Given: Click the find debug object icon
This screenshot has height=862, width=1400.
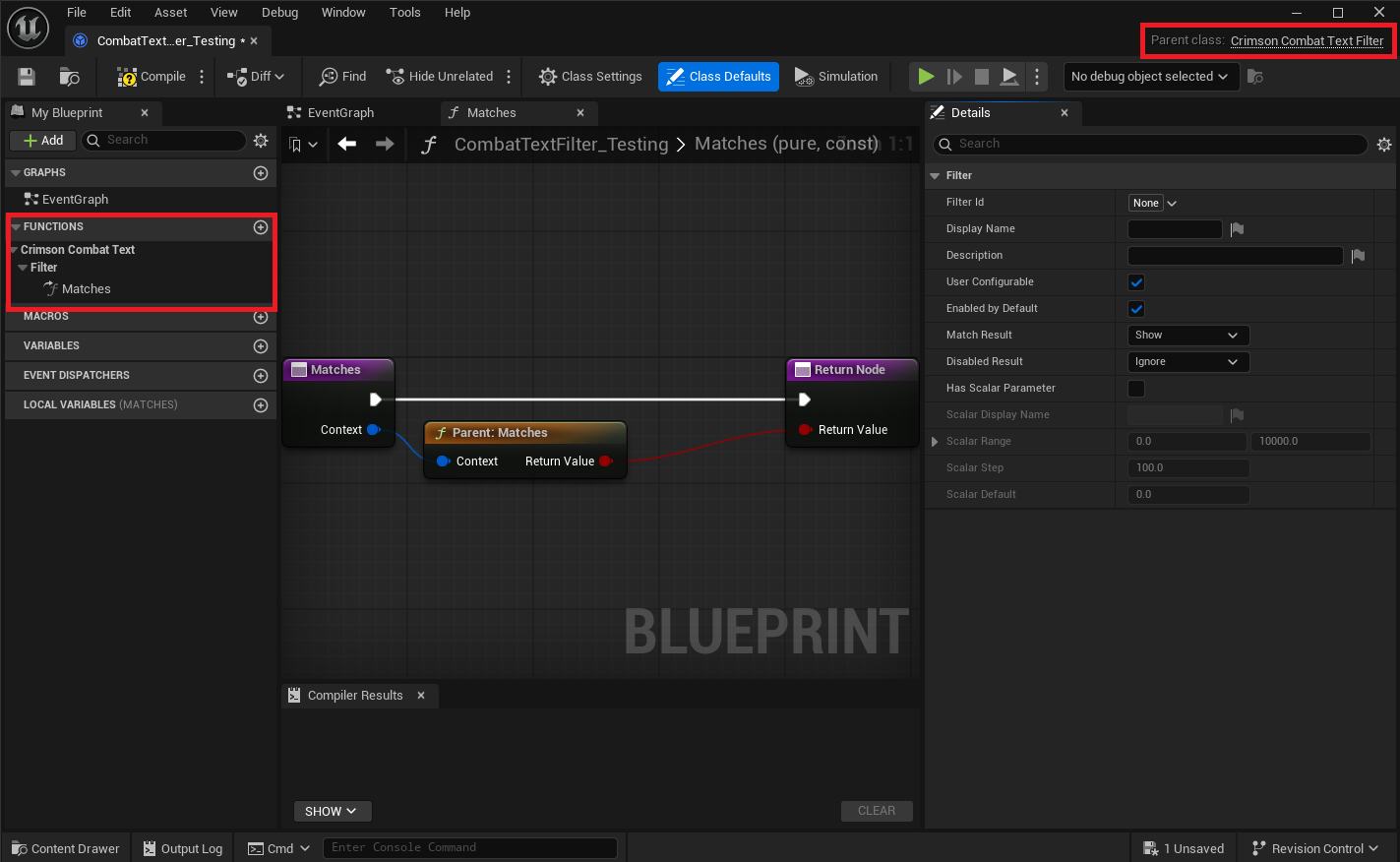Looking at the screenshot, I should (1255, 77).
